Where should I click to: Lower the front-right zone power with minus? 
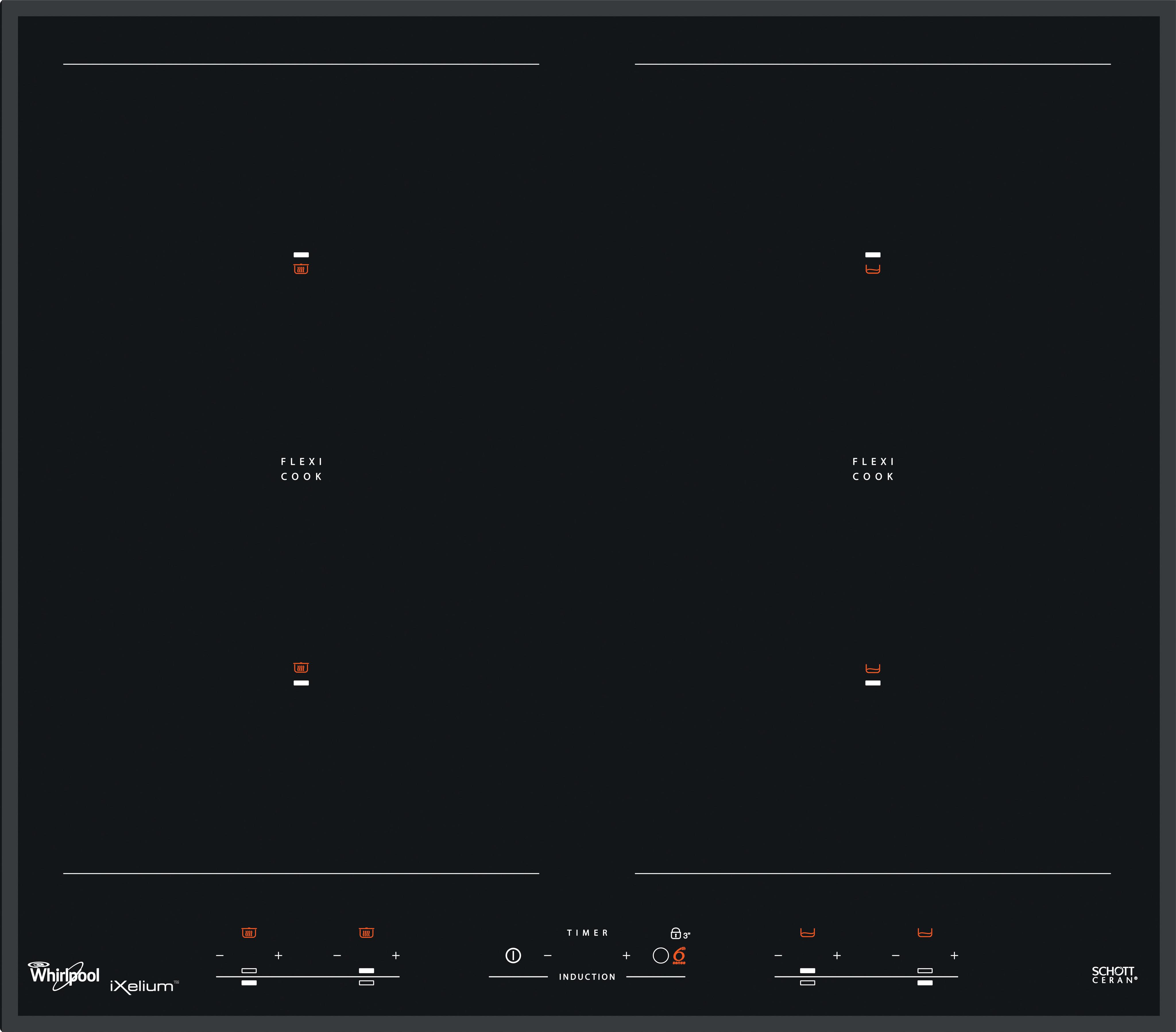point(896,955)
